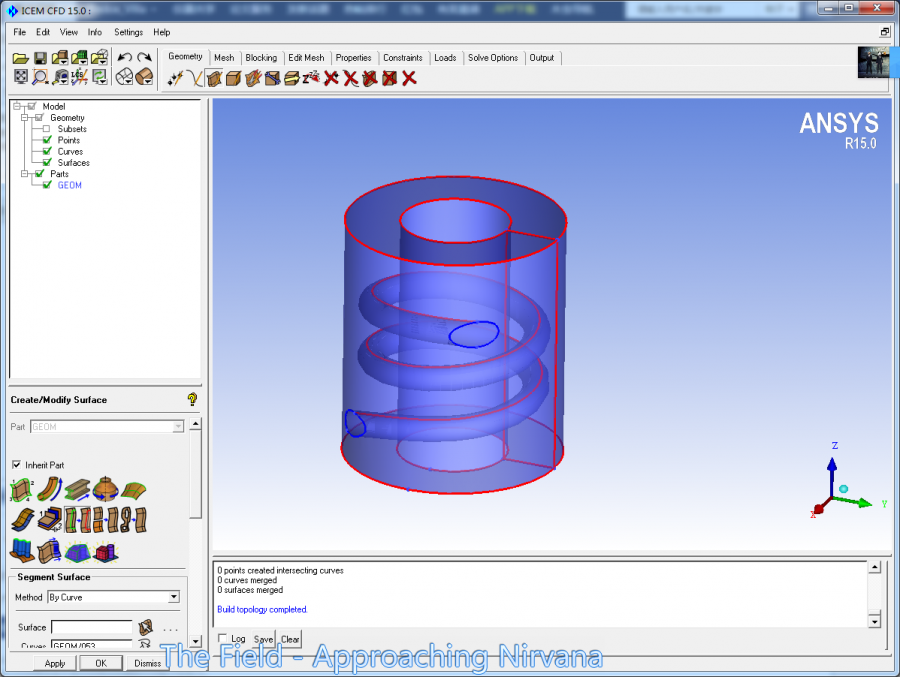Click the solid shaded display icon

coord(144,77)
